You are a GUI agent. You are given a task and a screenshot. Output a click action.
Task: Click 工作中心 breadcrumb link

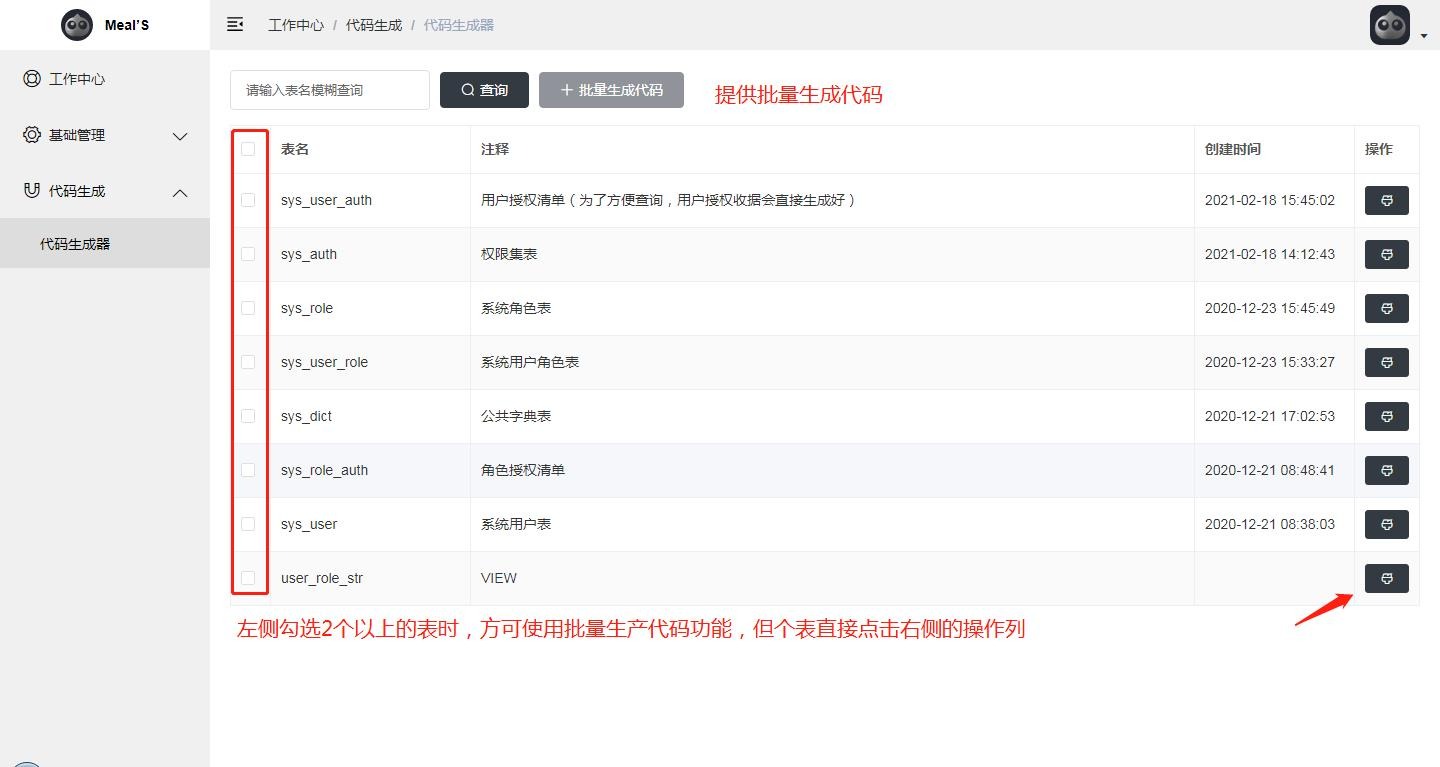tap(295, 25)
